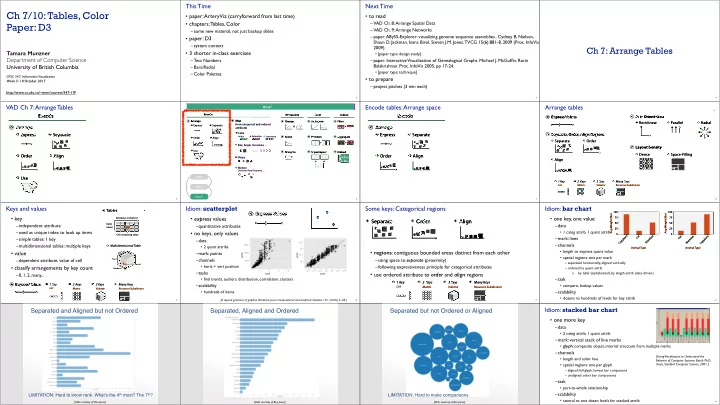
Task: Click the Separate icon in VAD Ch 7 slide
Action: coord(61,144)
